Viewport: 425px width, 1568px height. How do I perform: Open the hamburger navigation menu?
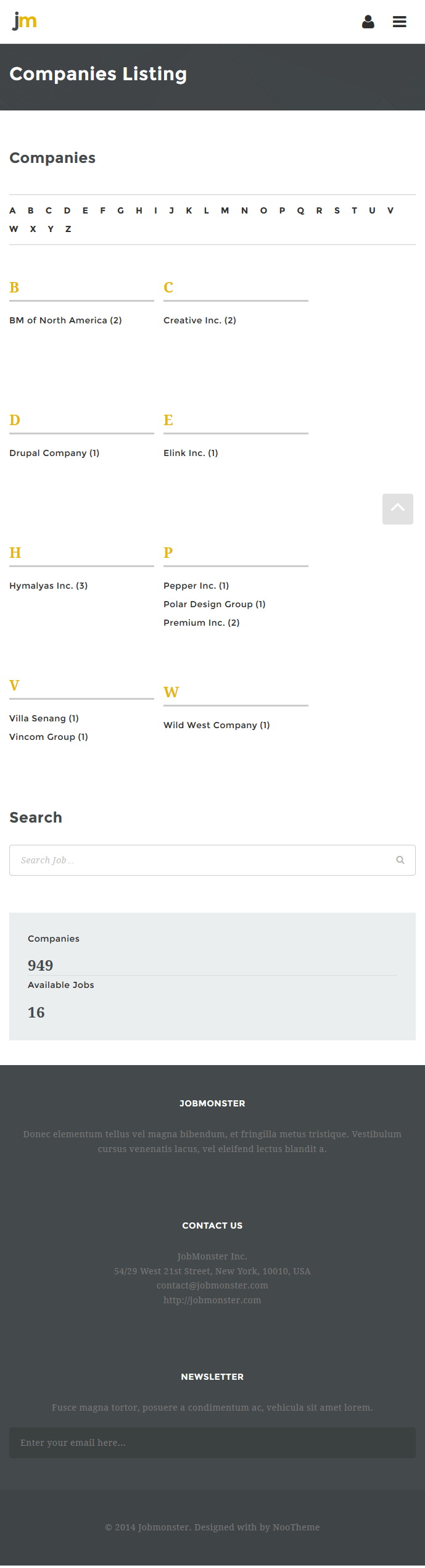pyautogui.click(x=400, y=22)
